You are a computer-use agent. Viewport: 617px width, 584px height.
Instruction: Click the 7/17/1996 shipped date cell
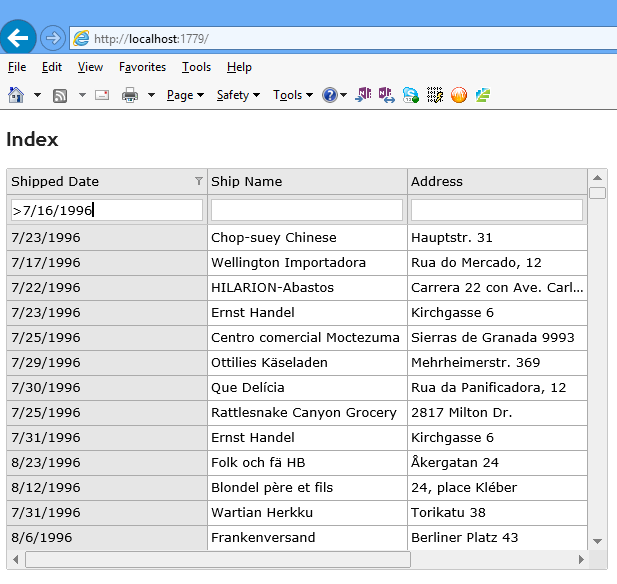107,262
